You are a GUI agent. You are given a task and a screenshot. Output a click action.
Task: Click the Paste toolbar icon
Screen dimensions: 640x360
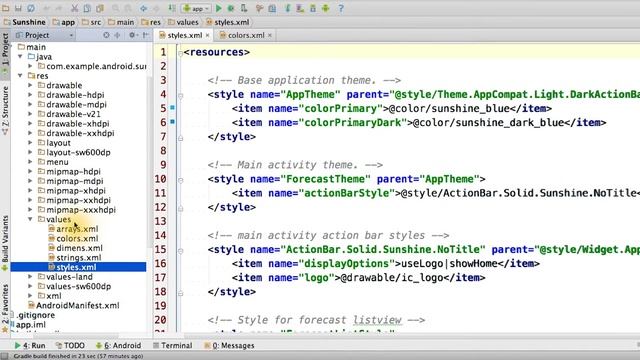tap(100, 8)
